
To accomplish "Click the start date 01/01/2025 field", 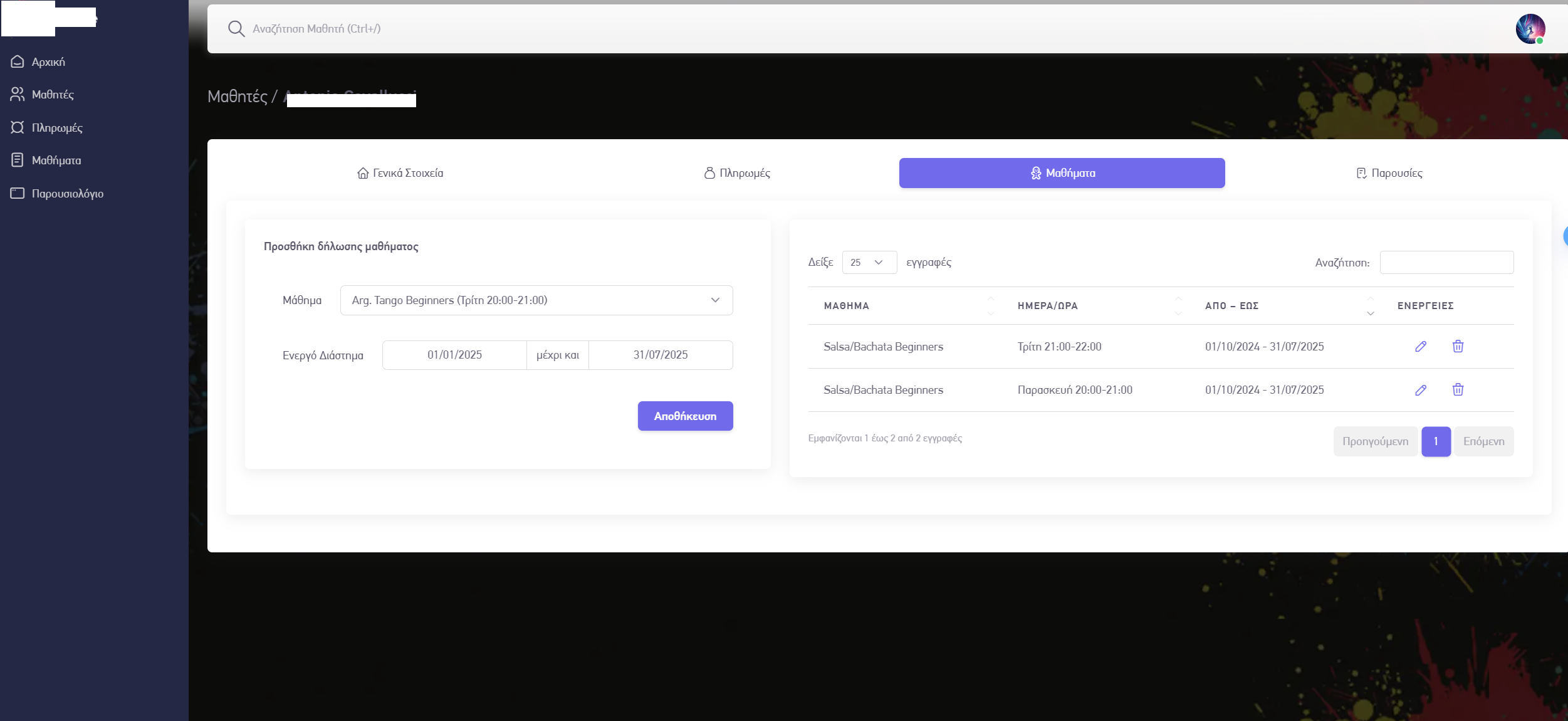I will point(454,355).
